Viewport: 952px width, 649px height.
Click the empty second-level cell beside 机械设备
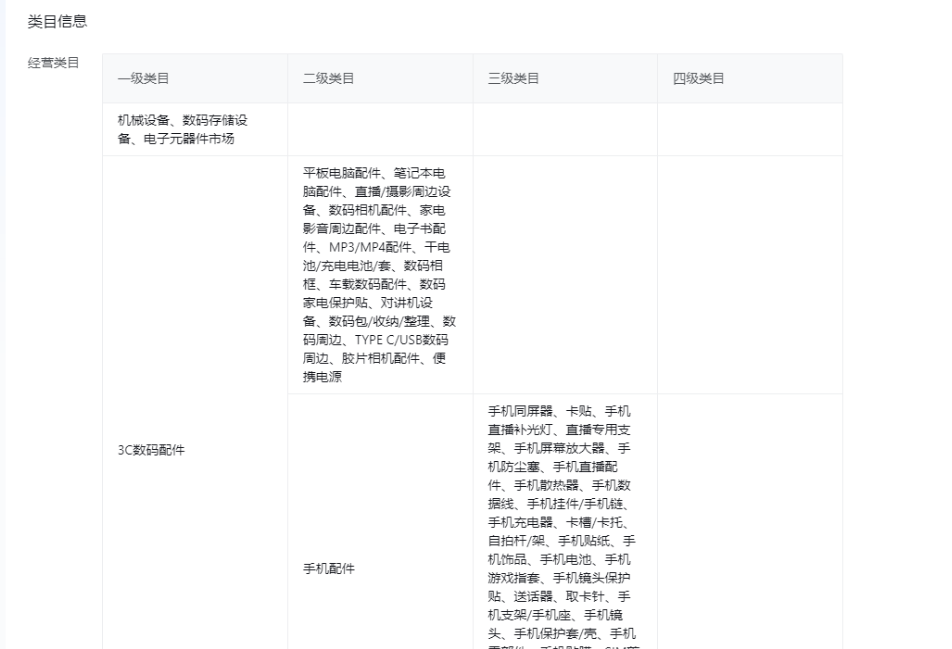pos(379,129)
